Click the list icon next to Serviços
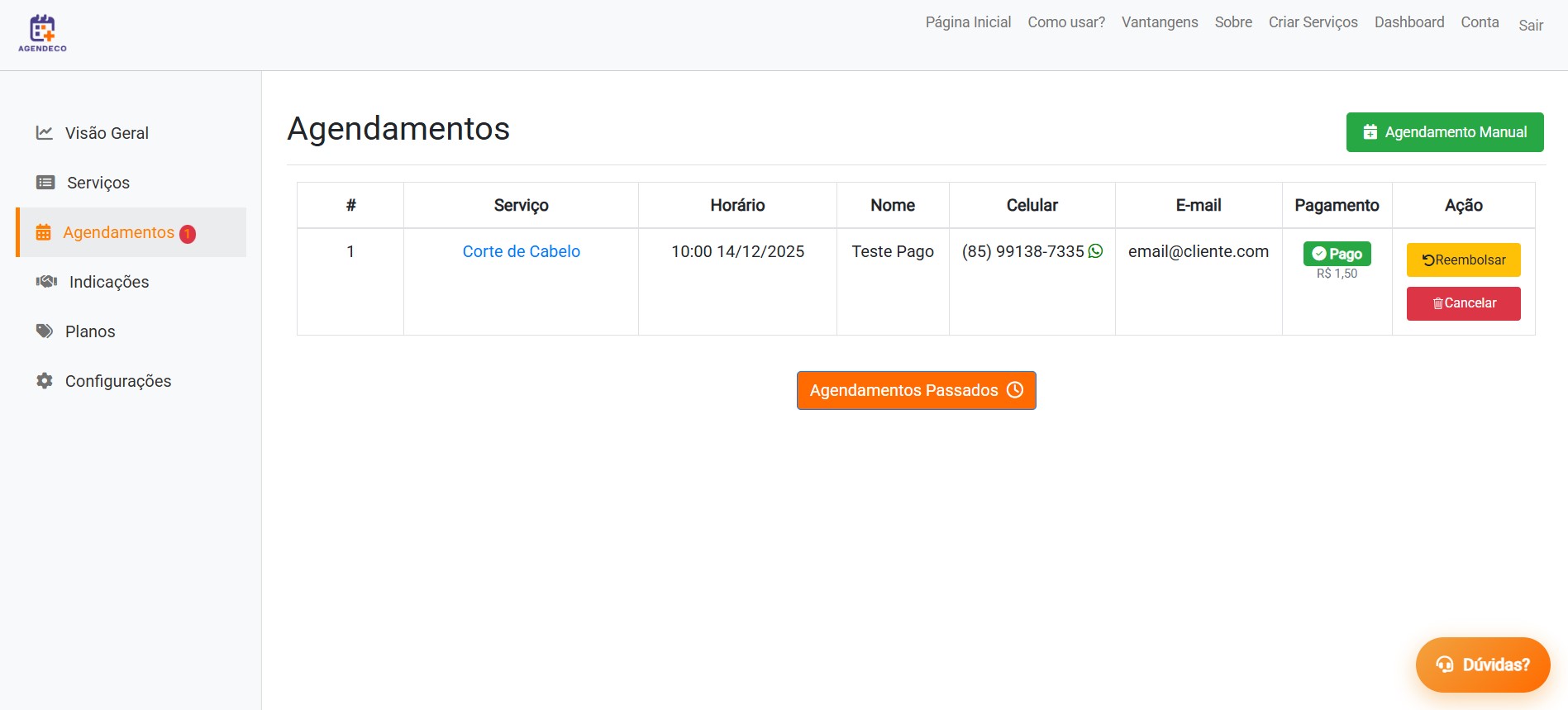1568x710 pixels. click(45, 183)
